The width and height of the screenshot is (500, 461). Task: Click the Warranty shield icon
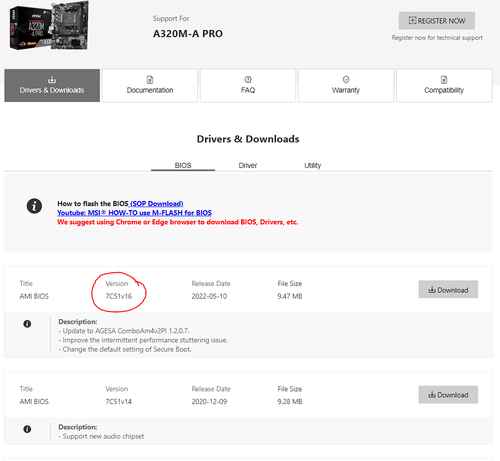(x=346, y=79)
